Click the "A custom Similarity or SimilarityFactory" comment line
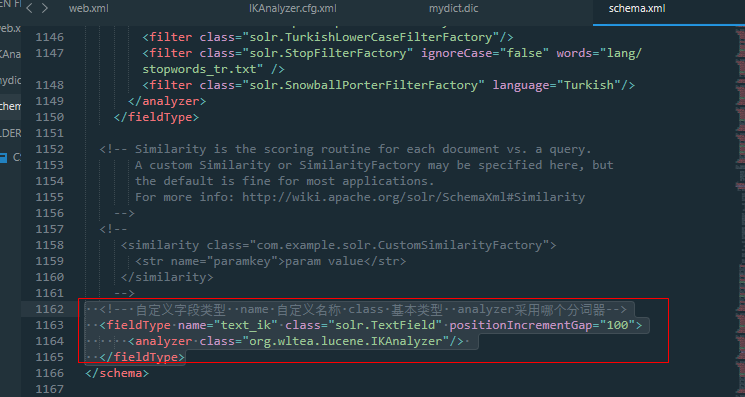Viewport: 745px width, 397px height. click(x=374, y=165)
